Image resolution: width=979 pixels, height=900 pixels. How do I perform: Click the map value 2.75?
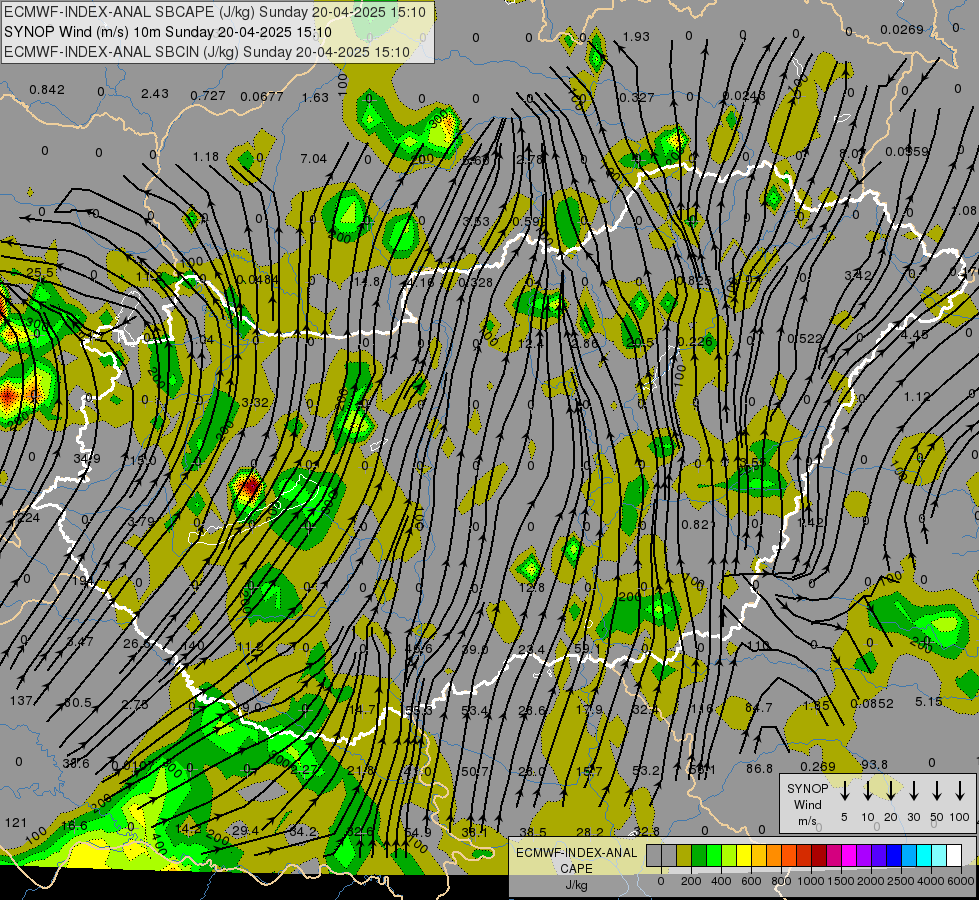tap(135, 705)
